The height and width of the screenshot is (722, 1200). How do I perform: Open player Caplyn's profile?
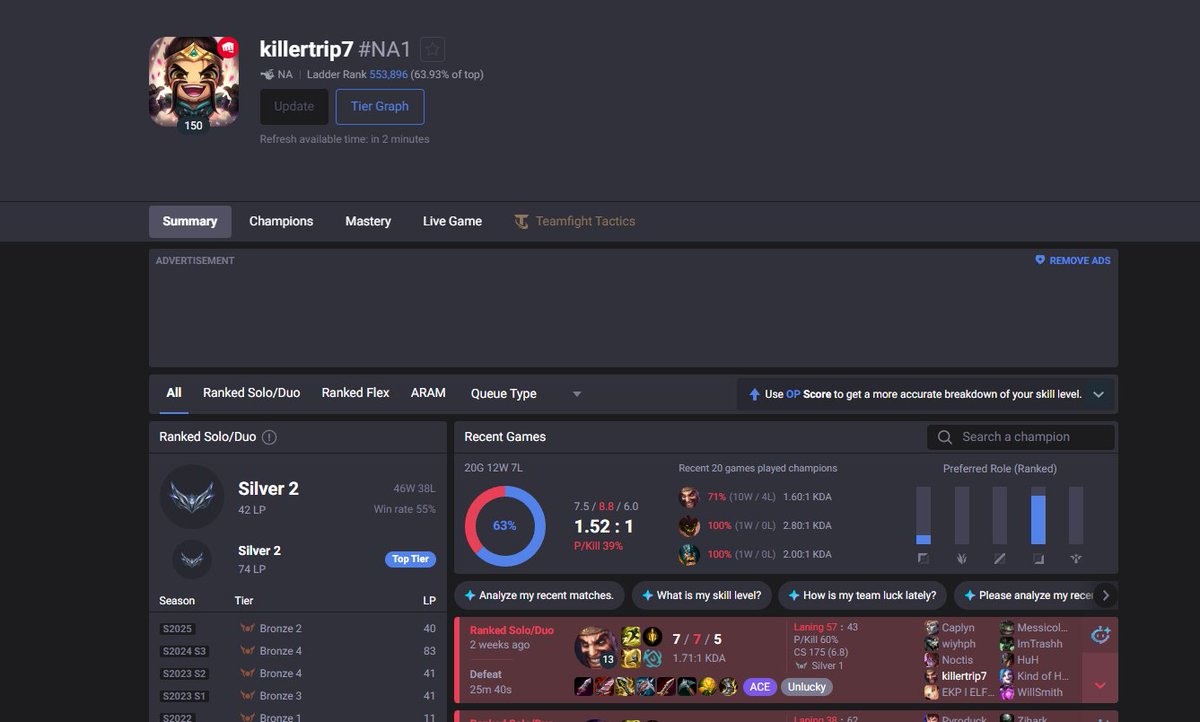coord(958,628)
